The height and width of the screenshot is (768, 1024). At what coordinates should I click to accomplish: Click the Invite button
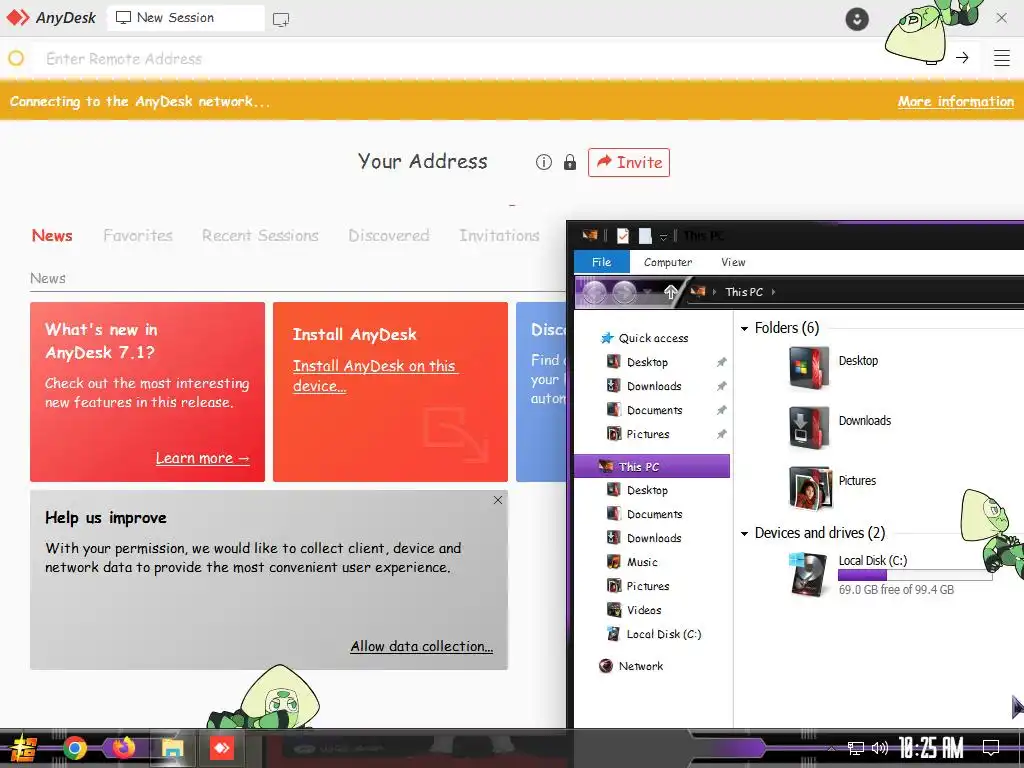(x=629, y=162)
